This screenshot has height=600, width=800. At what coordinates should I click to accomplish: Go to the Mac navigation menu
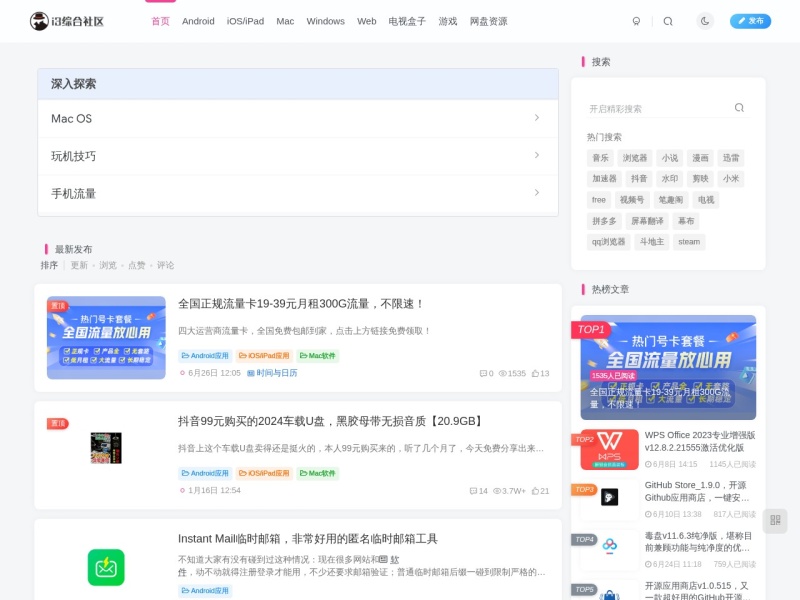pyautogui.click(x=285, y=21)
